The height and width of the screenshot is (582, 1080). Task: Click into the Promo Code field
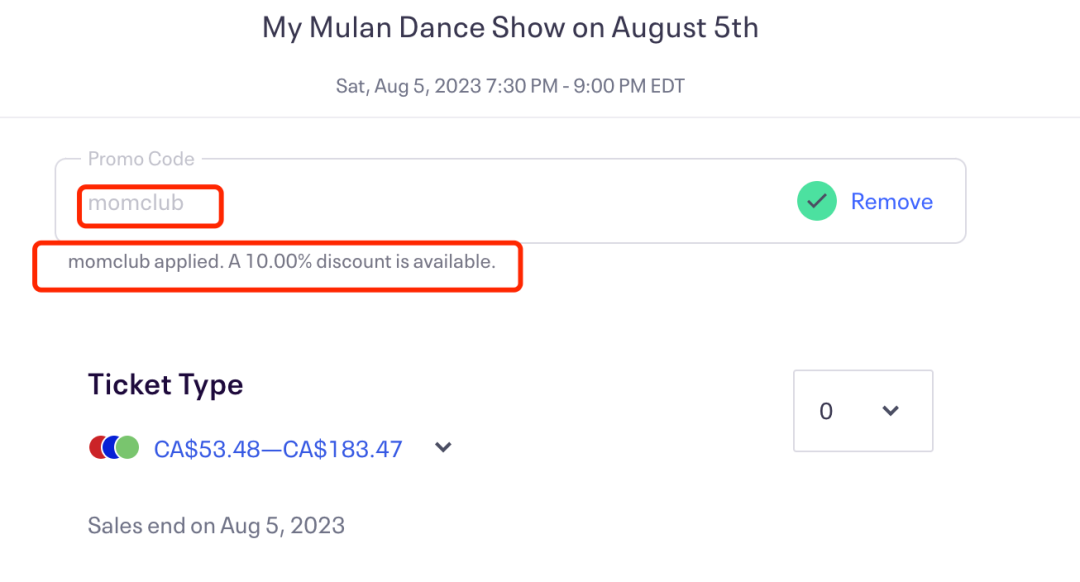pyautogui.click(x=500, y=203)
